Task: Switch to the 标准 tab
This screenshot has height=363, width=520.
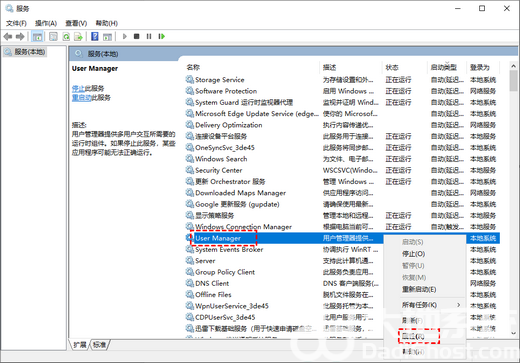Action: (x=99, y=345)
